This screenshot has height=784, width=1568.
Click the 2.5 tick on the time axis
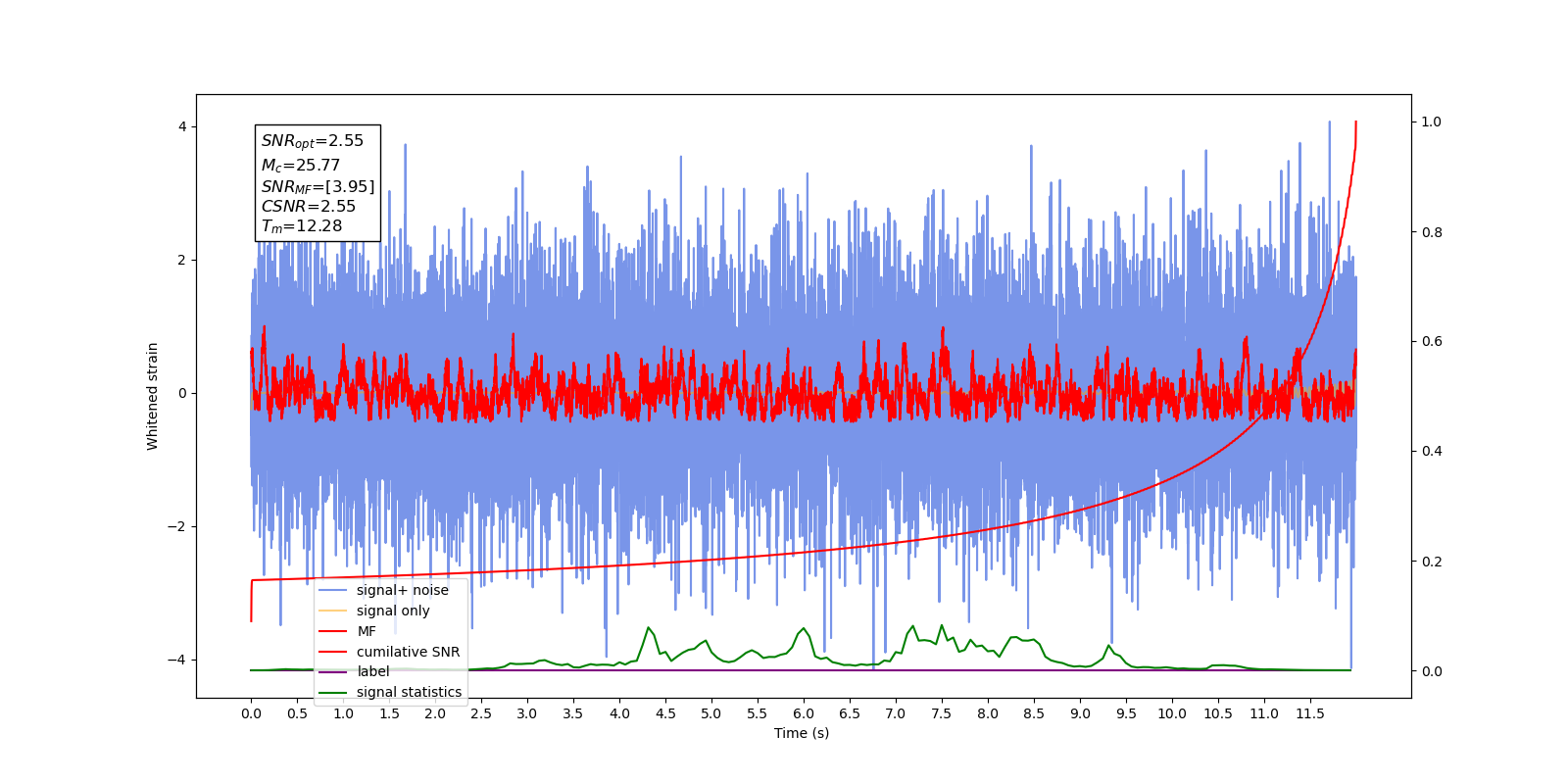point(481,713)
